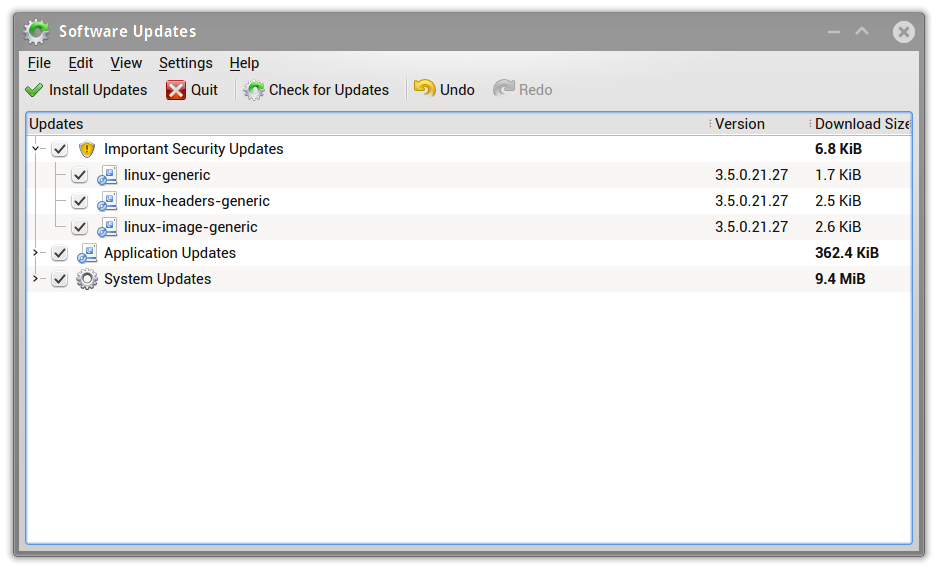
Task: Collapse the Important Security Updates group
Action: [35, 149]
